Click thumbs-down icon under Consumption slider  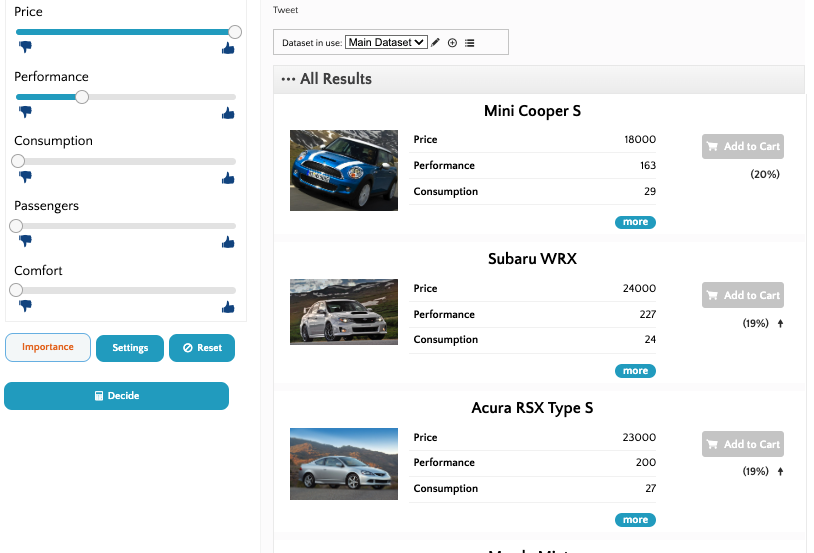coord(25,177)
